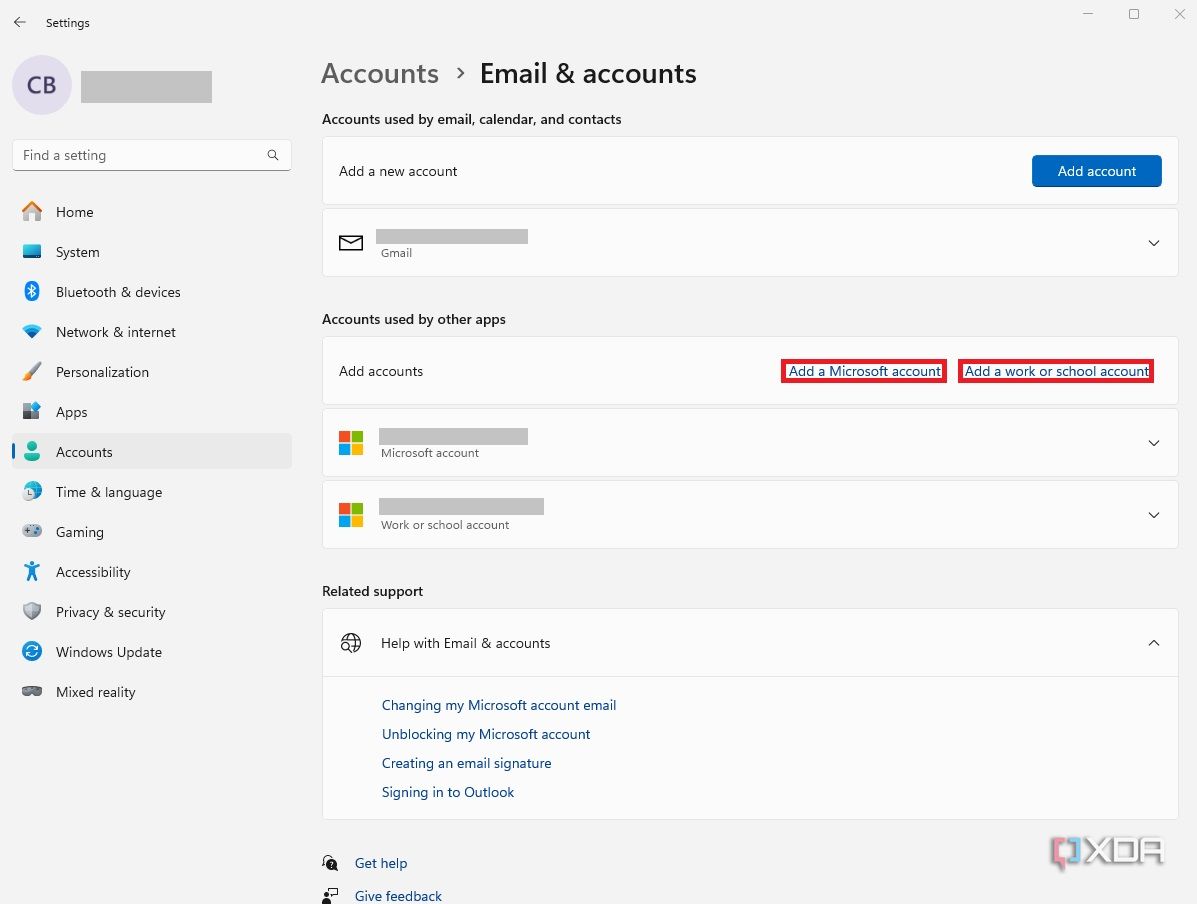The width and height of the screenshot is (1197, 904).
Task: Open Gaming via the Xbox icon
Action: (31, 532)
